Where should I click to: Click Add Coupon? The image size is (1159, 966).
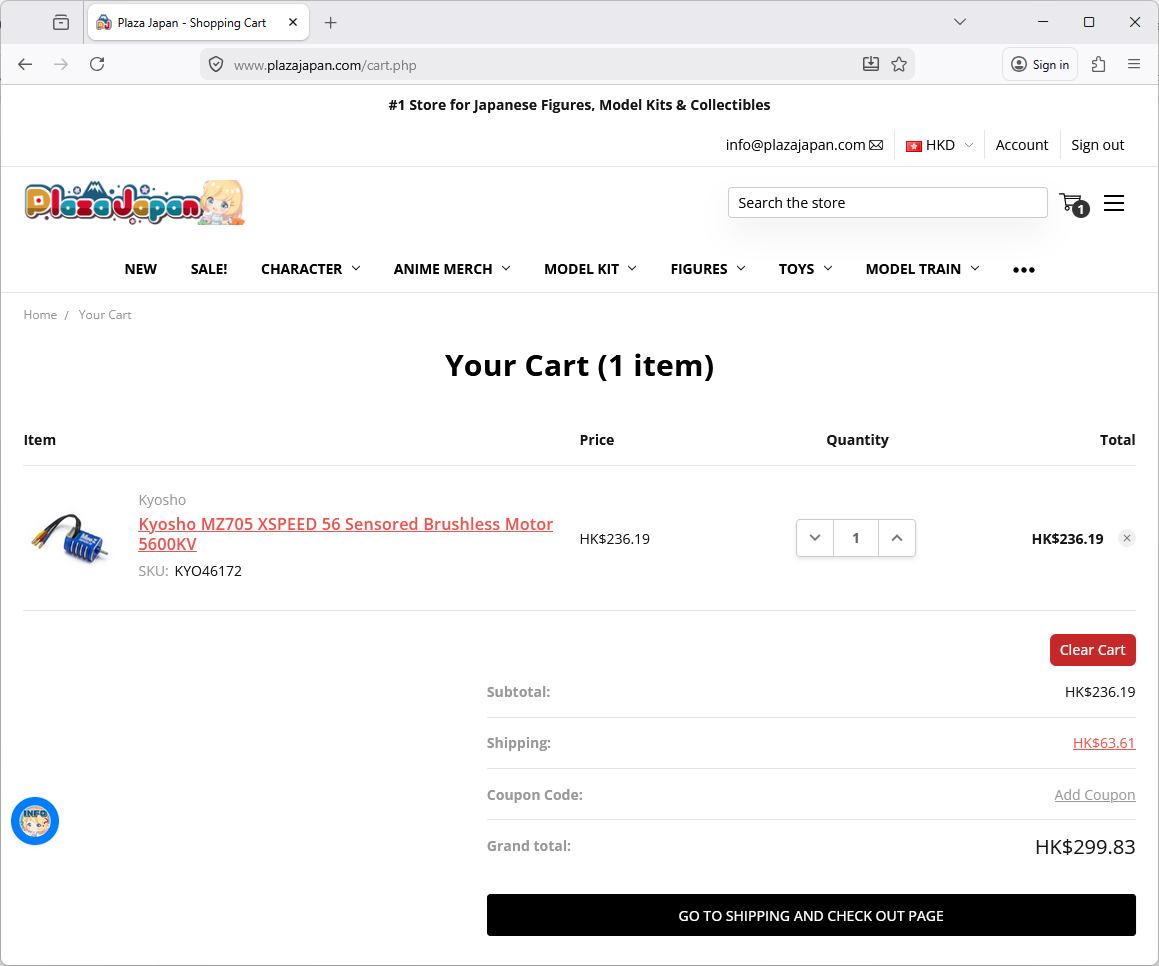coord(1094,795)
